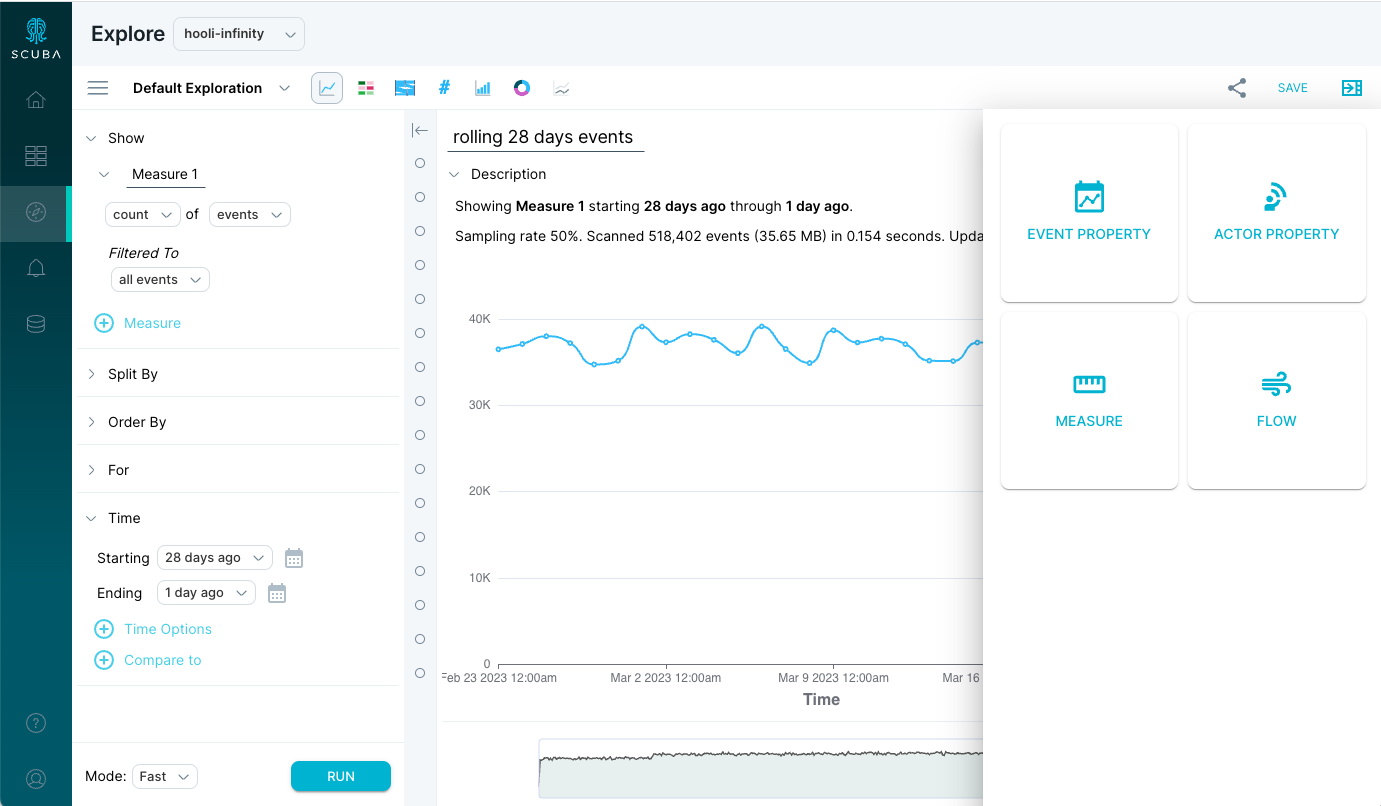Screen dimensions: 1381x806
Task: Select the Measure card in the right panel
Action: (1089, 399)
